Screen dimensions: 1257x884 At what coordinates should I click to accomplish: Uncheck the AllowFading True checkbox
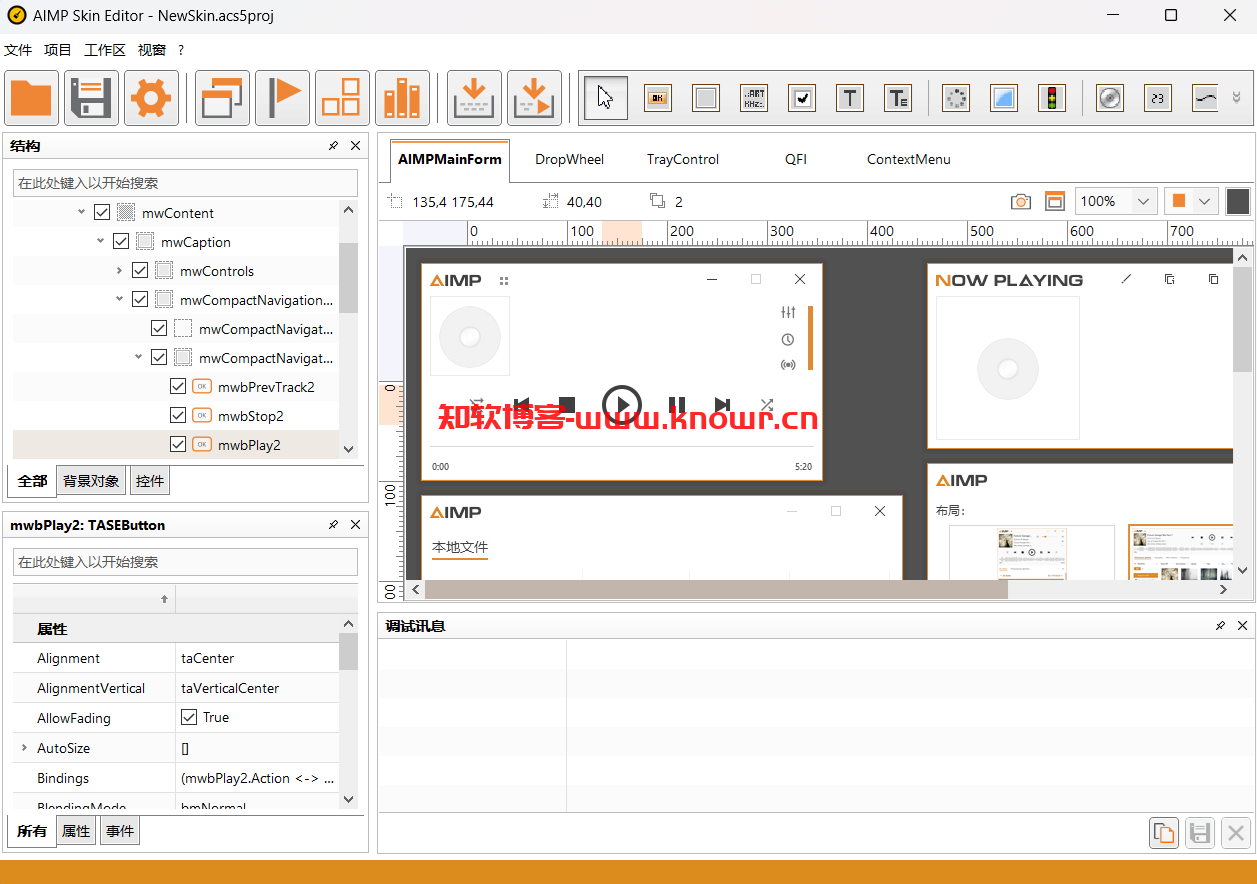188,717
